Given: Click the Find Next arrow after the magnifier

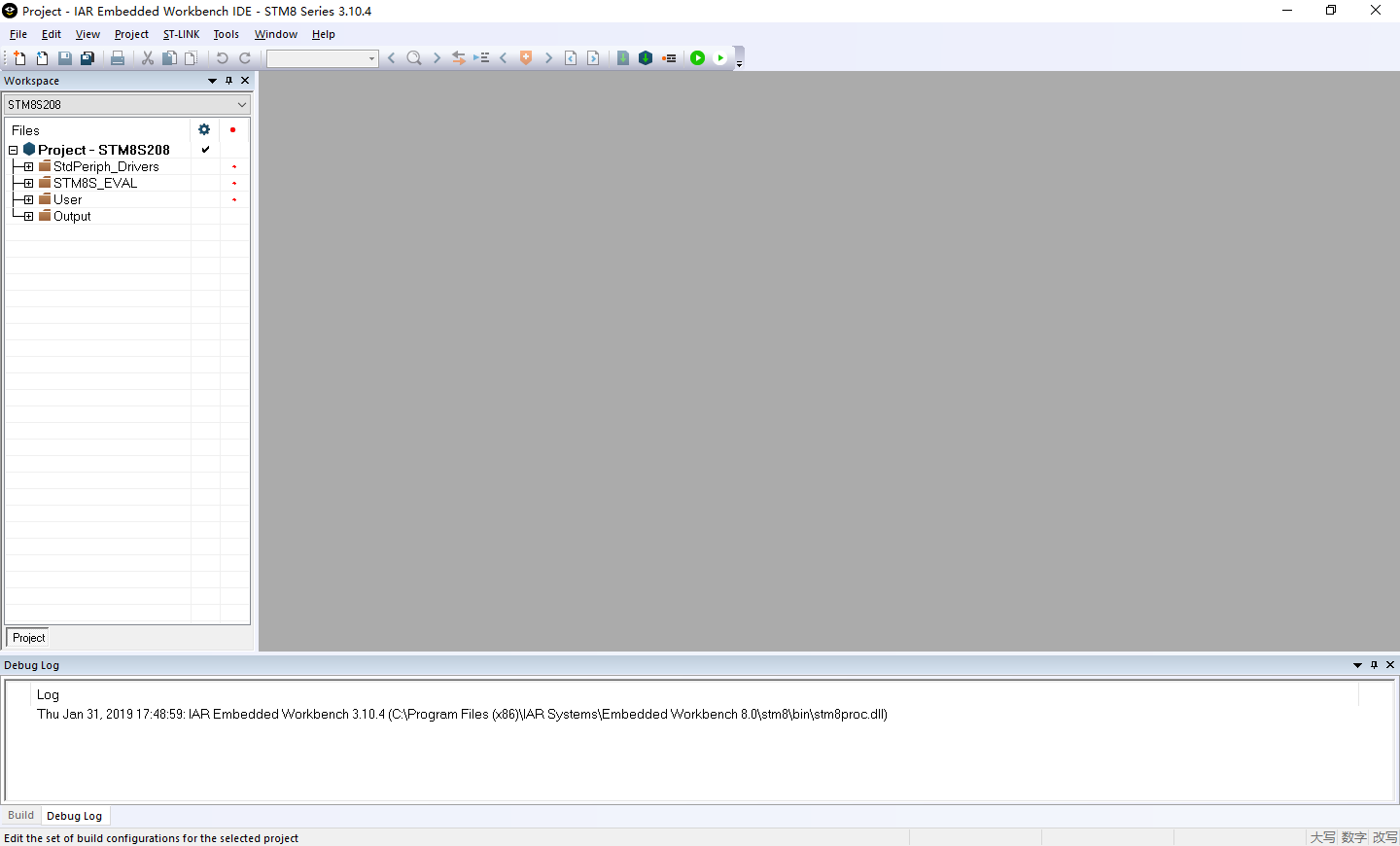Looking at the screenshot, I should click(437, 58).
